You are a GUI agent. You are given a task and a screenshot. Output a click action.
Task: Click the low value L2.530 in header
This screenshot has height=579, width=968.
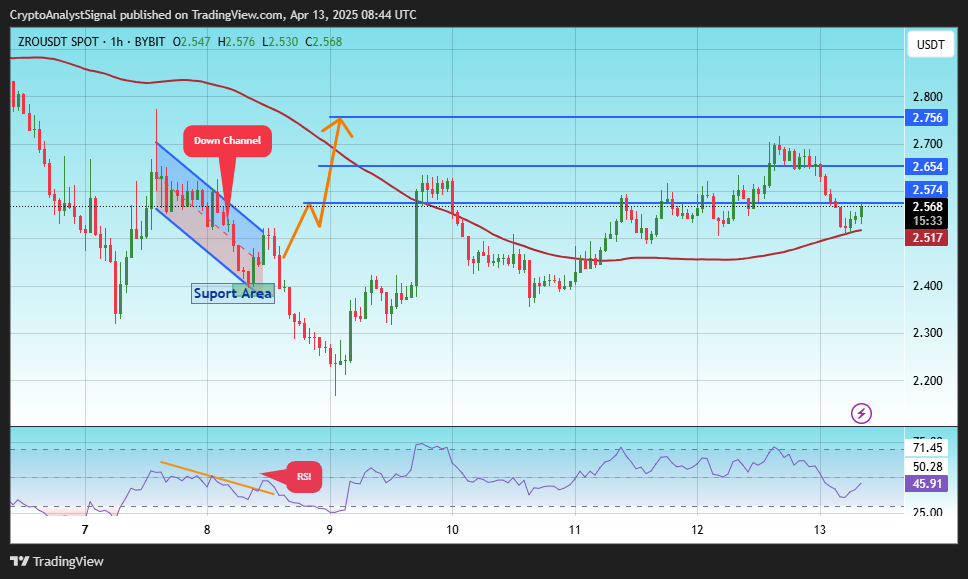280,42
